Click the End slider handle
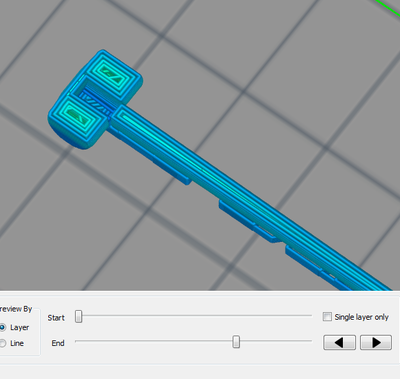This screenshot has width=400, height=379. tap(236, 342)
